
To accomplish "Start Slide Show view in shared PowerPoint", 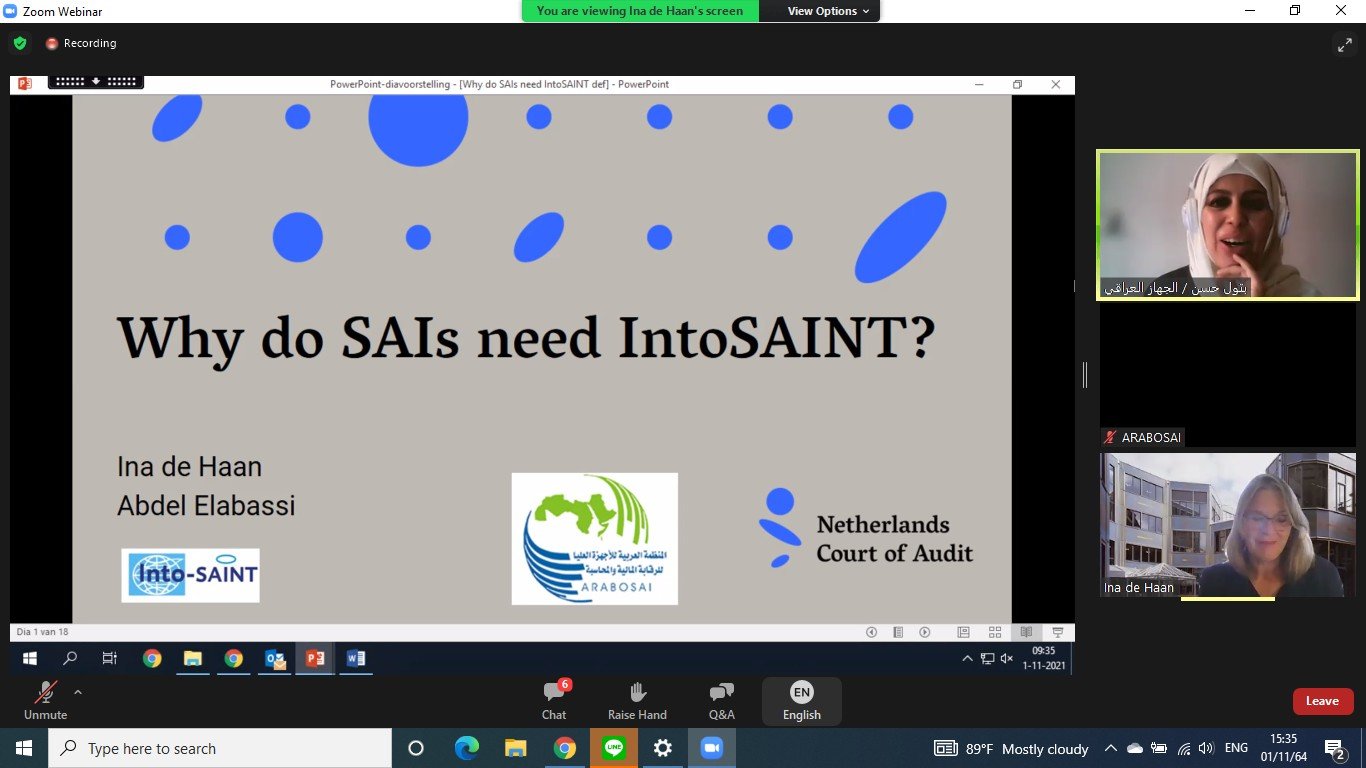I will point(1057,632).
